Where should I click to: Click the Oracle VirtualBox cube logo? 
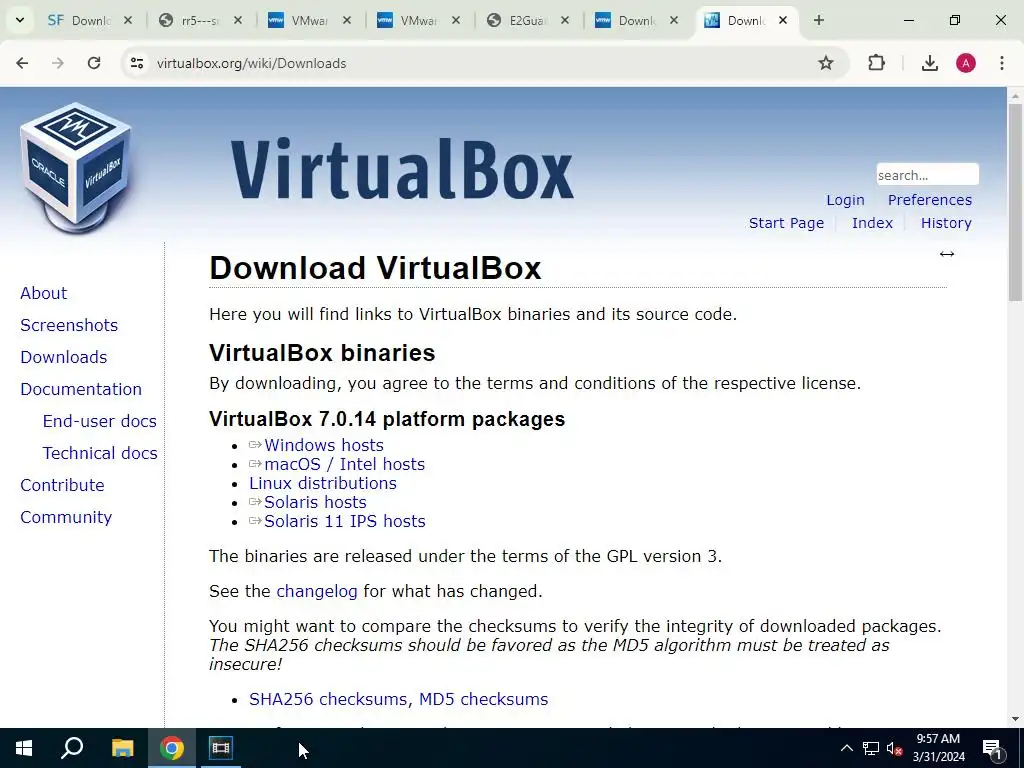76,167
